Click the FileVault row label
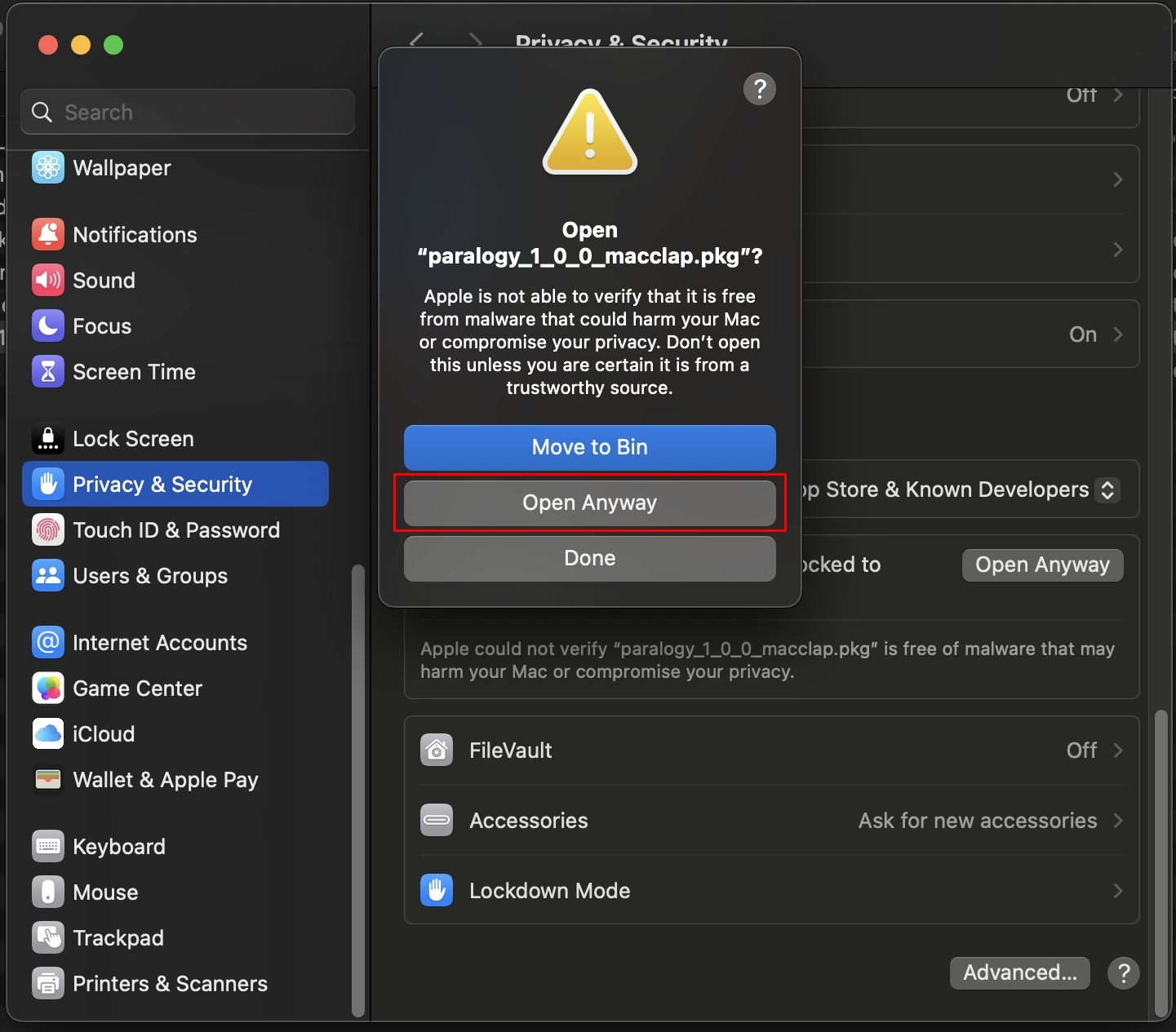Screen dimensions: 1176x1032 click(x=511, y=751)
